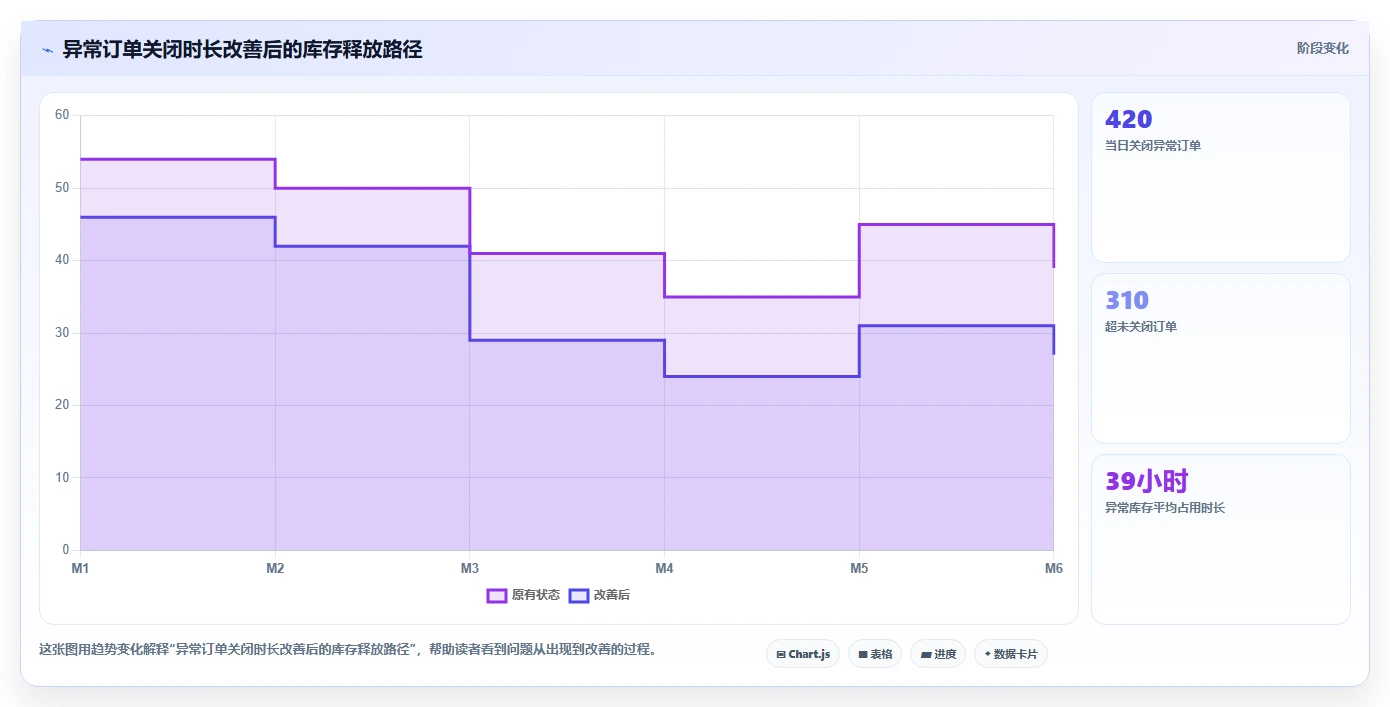Click the chart title 异常订单关闭时长改善后的库存释放路径
Screen dimensions: 1390x707
tap(242, 49)
